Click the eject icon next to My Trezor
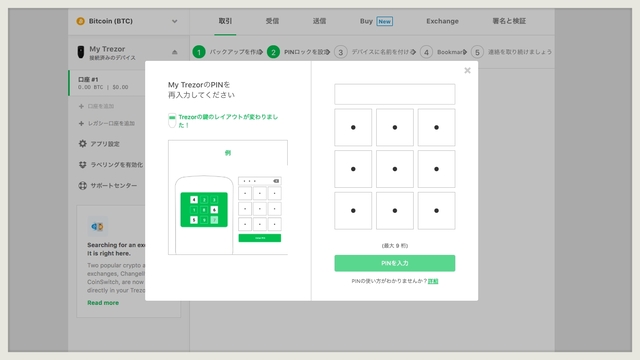640x360 pixels. pos(175,52)
